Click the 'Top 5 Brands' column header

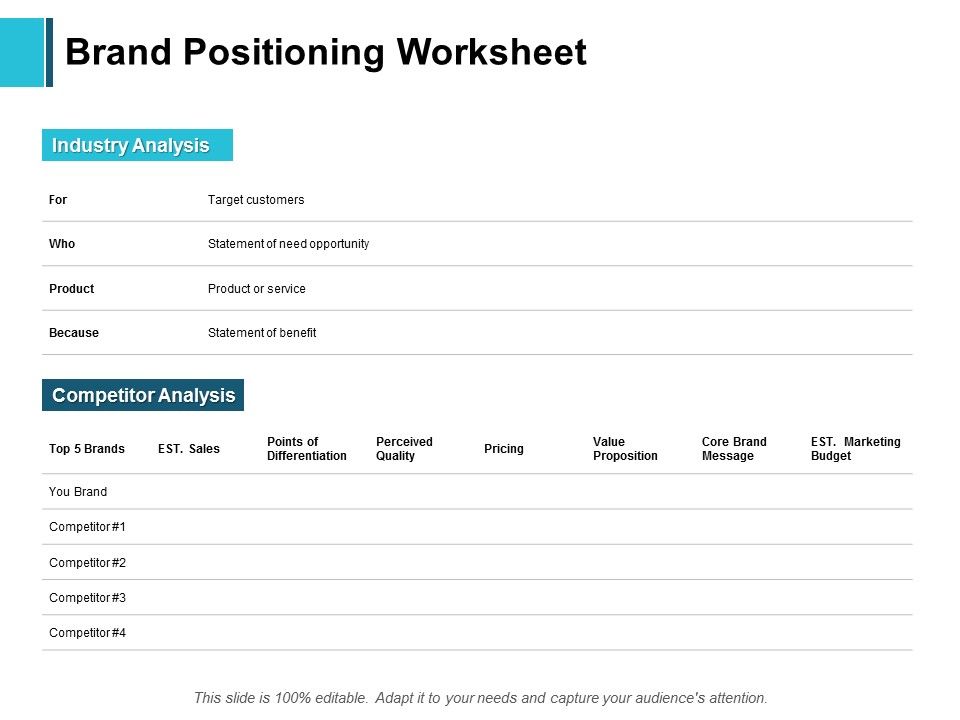pyautogui.click(x=87, y=449)
